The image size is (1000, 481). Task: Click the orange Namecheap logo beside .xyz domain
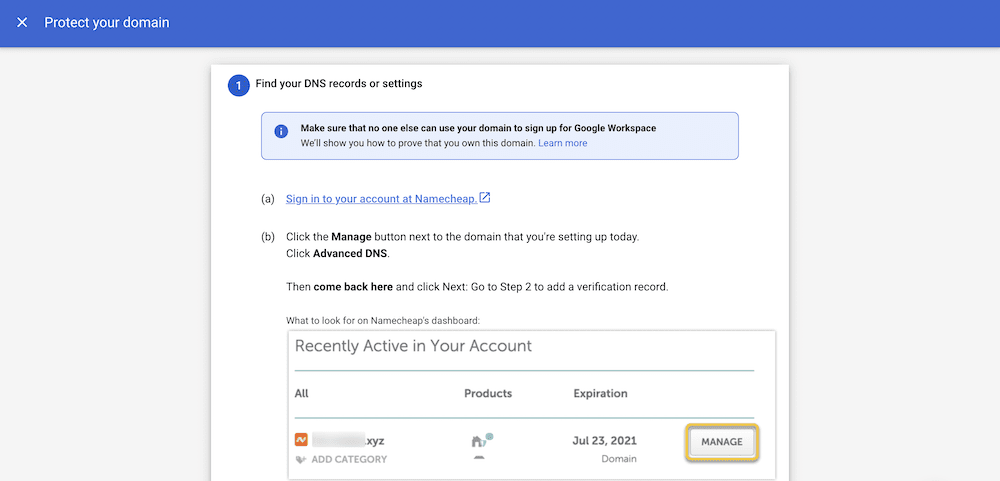pos(302,440)
